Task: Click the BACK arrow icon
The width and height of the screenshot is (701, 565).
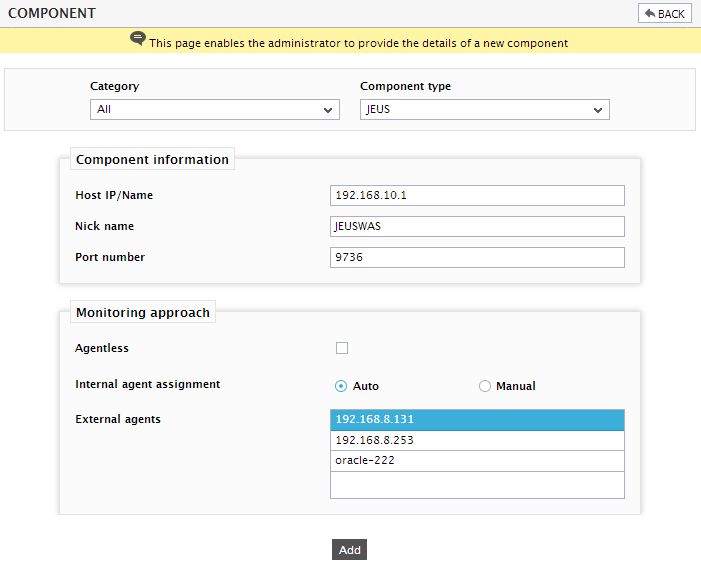Action: pyautogui.click(x=650, y=13)
